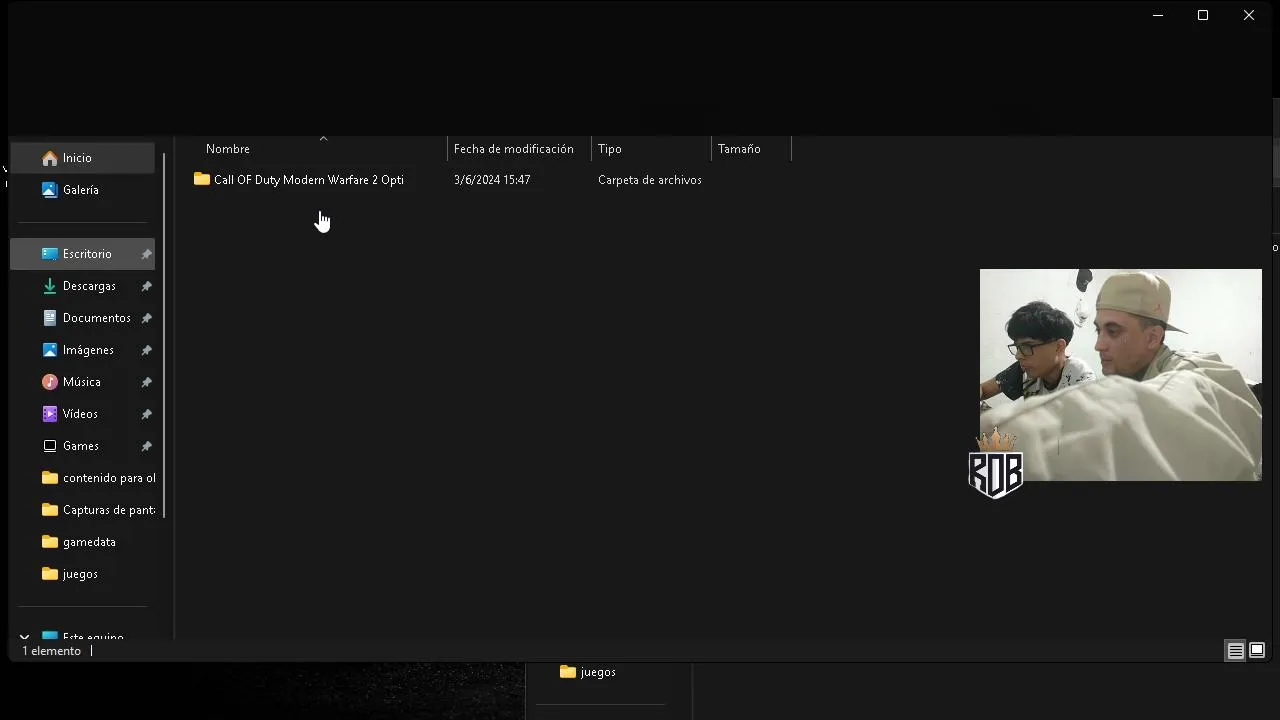Sort by Fecha de modificación column

coord(519,149)
